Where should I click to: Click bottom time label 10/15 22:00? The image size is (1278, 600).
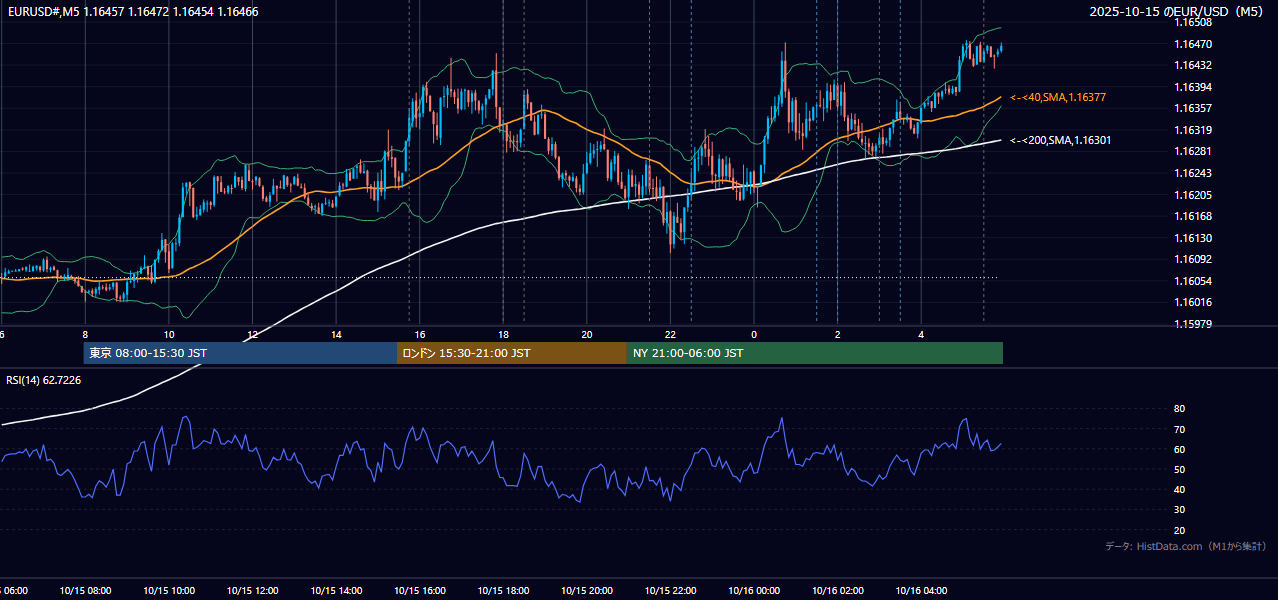[x=670, y=591]
